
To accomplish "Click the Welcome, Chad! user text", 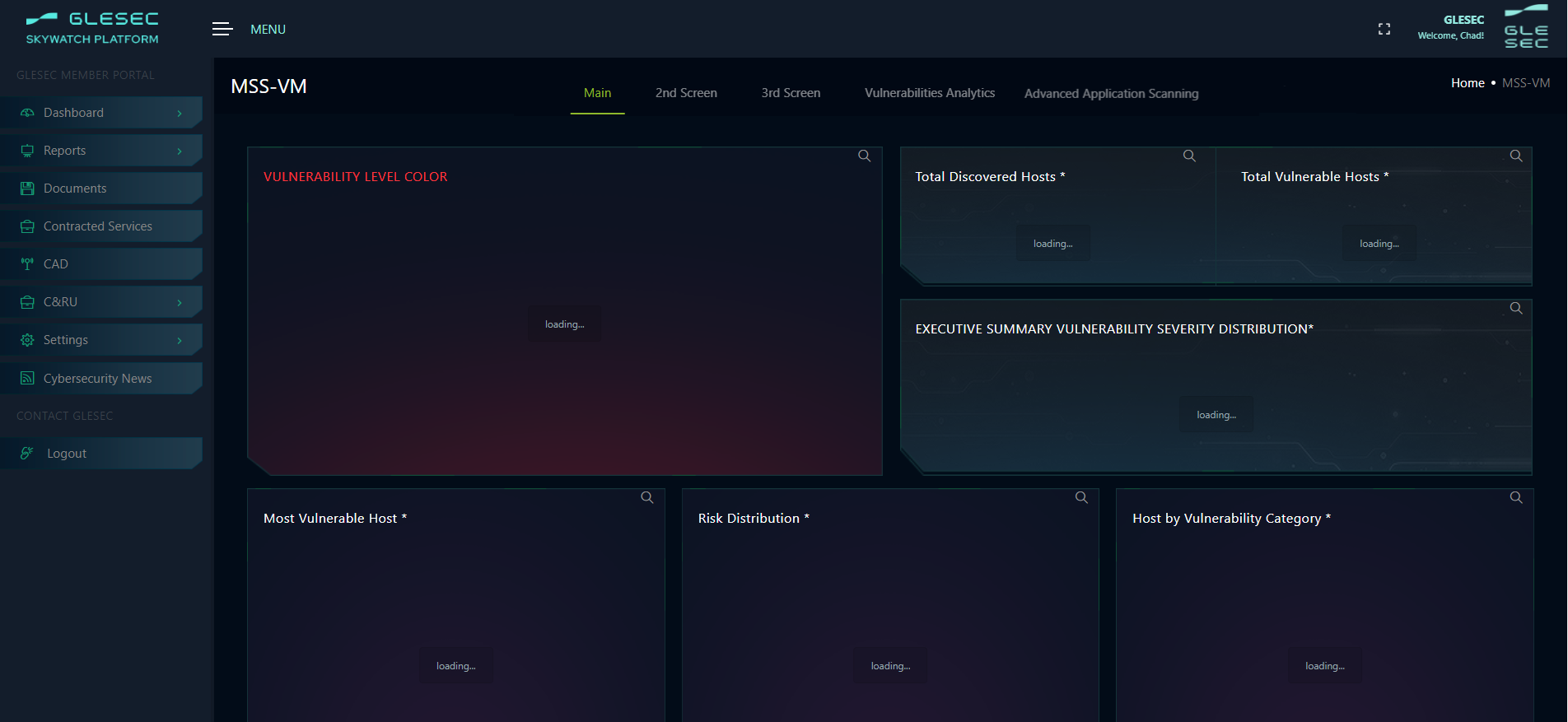I will tap(1450, 35).
